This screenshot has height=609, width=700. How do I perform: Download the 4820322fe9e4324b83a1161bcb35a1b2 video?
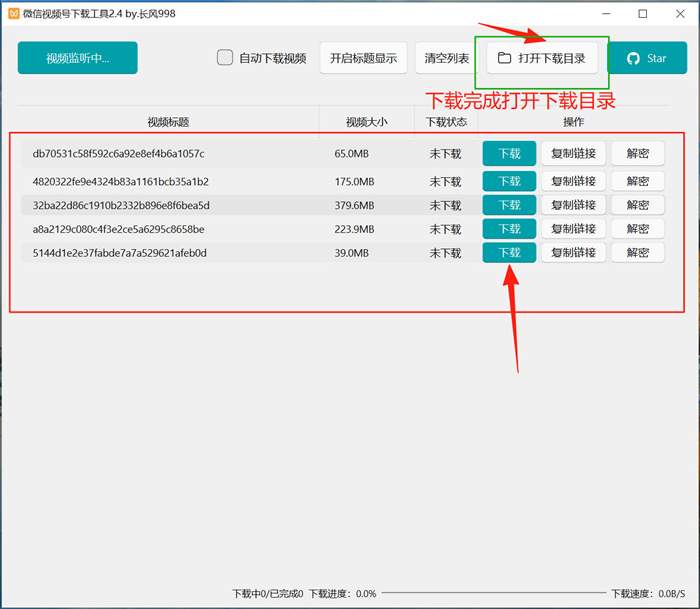click(x=509, y=181)
